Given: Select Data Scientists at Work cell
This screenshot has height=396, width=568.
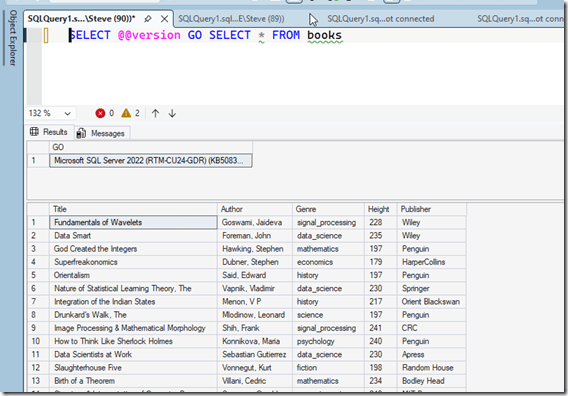Looking at the screenshot, I should tap(133, 354).
